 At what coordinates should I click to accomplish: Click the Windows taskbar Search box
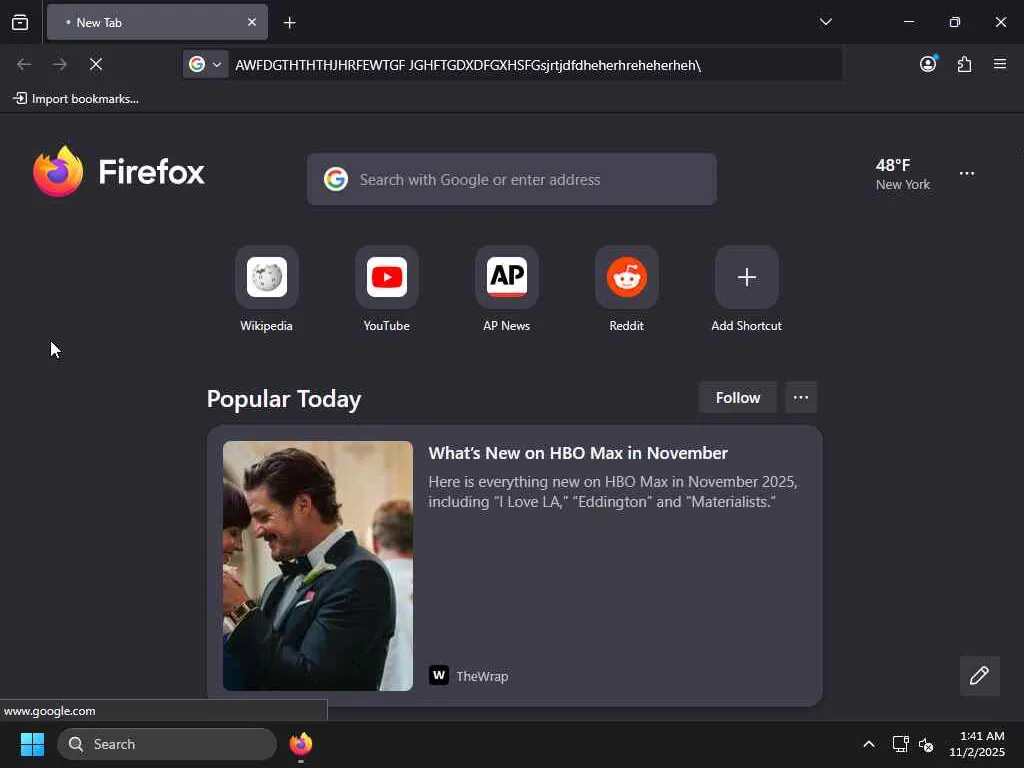point(167,744)
